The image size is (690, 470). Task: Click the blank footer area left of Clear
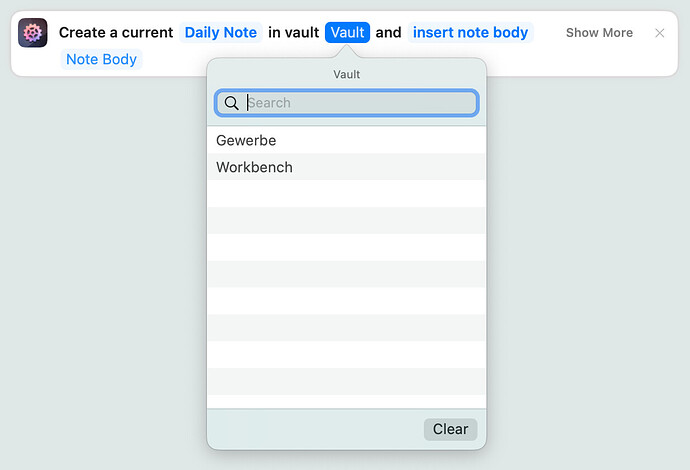310,429
